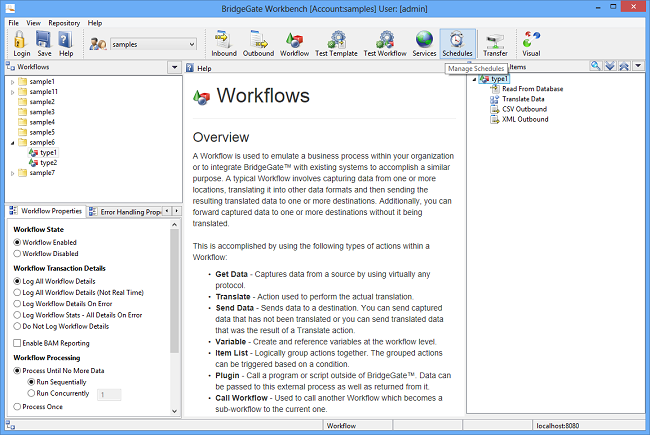Click the properties panel vertical scrollbar
Image resolution: width=650 pixels, height=435 pixels.
175,290
